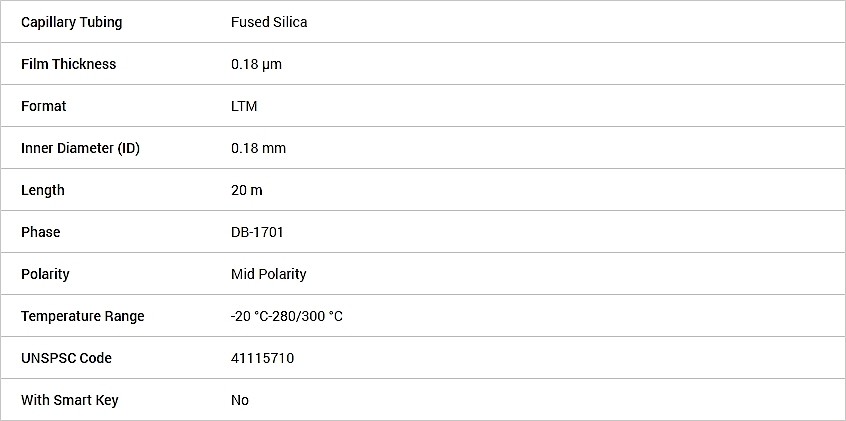The height and width of the screenshot is (421, 846).
Task: Click the Phase row label
Action: pos(40,232)
